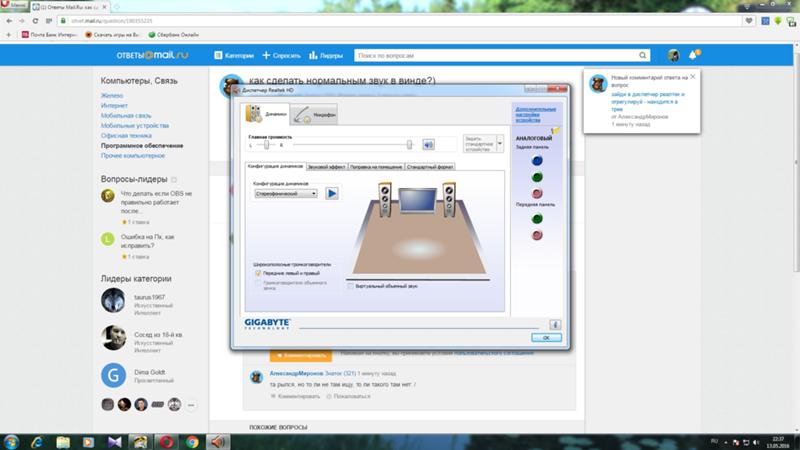Open taurus1967 leader profile
Viewport: 800px width, 450px height.
click(x=149, y=297)
